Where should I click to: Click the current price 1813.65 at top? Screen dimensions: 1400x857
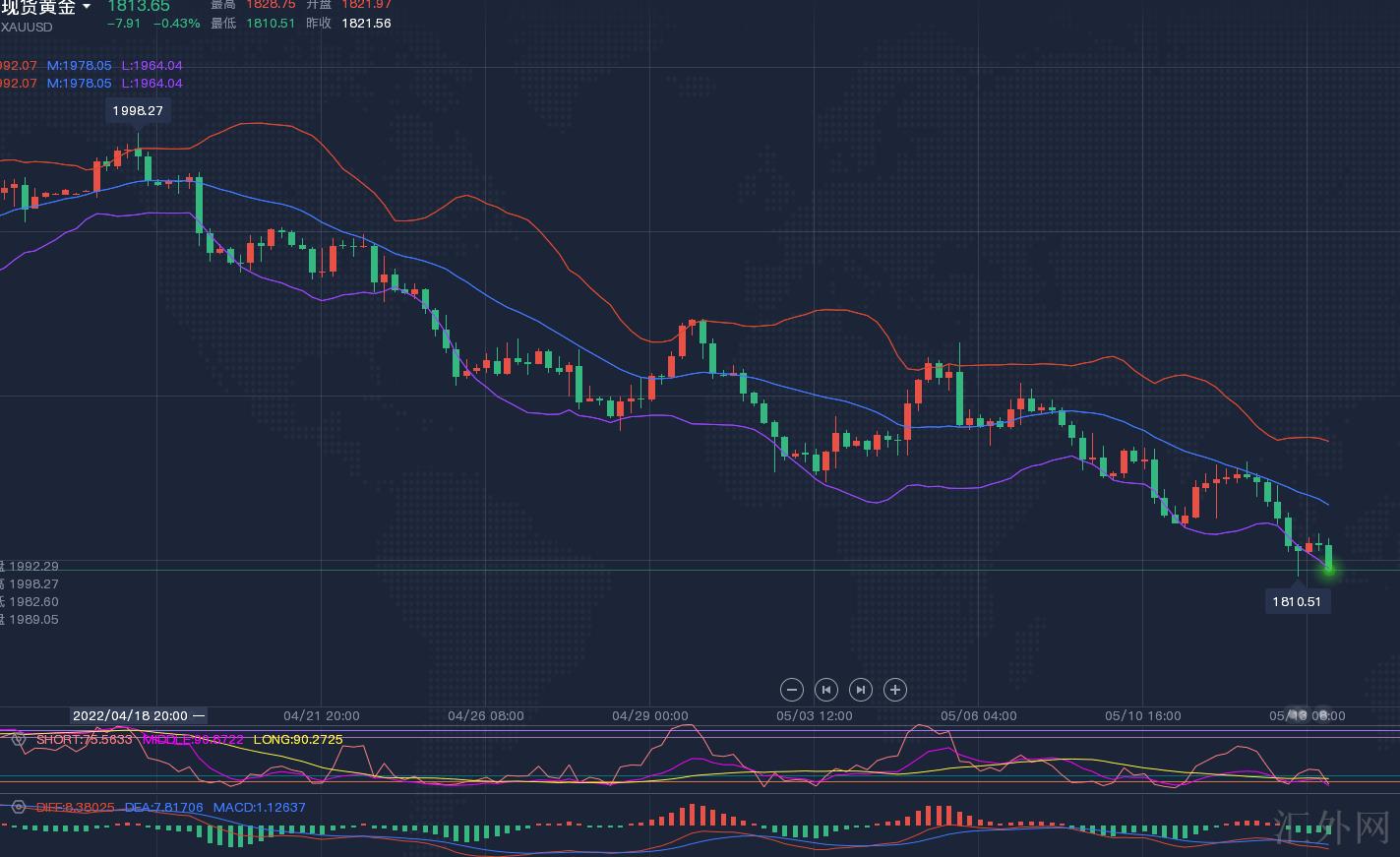pyautogui.click(x=138, y=7)
